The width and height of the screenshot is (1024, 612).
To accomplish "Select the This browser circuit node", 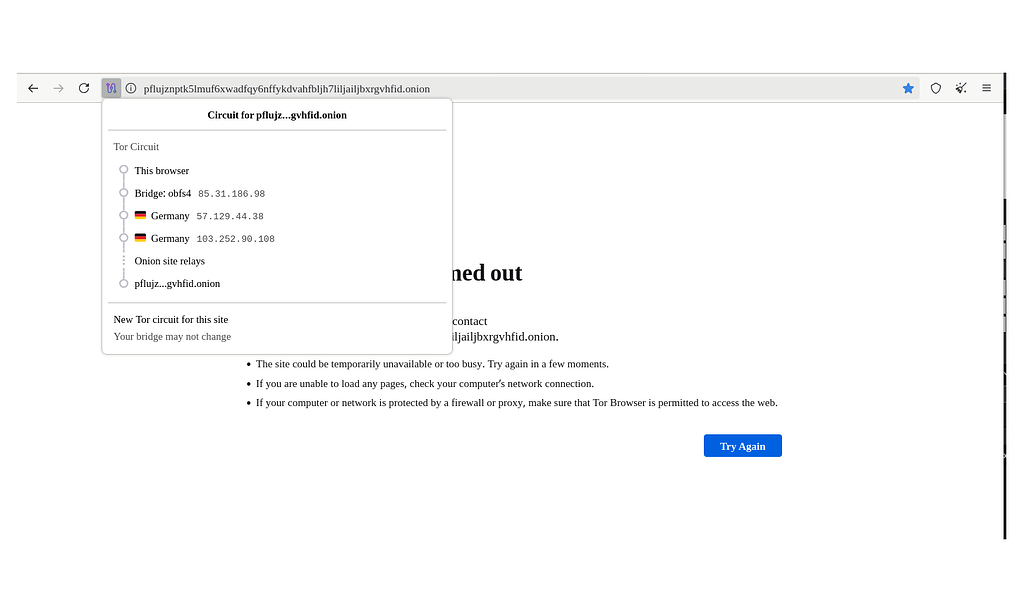I will tap(161, 170).
